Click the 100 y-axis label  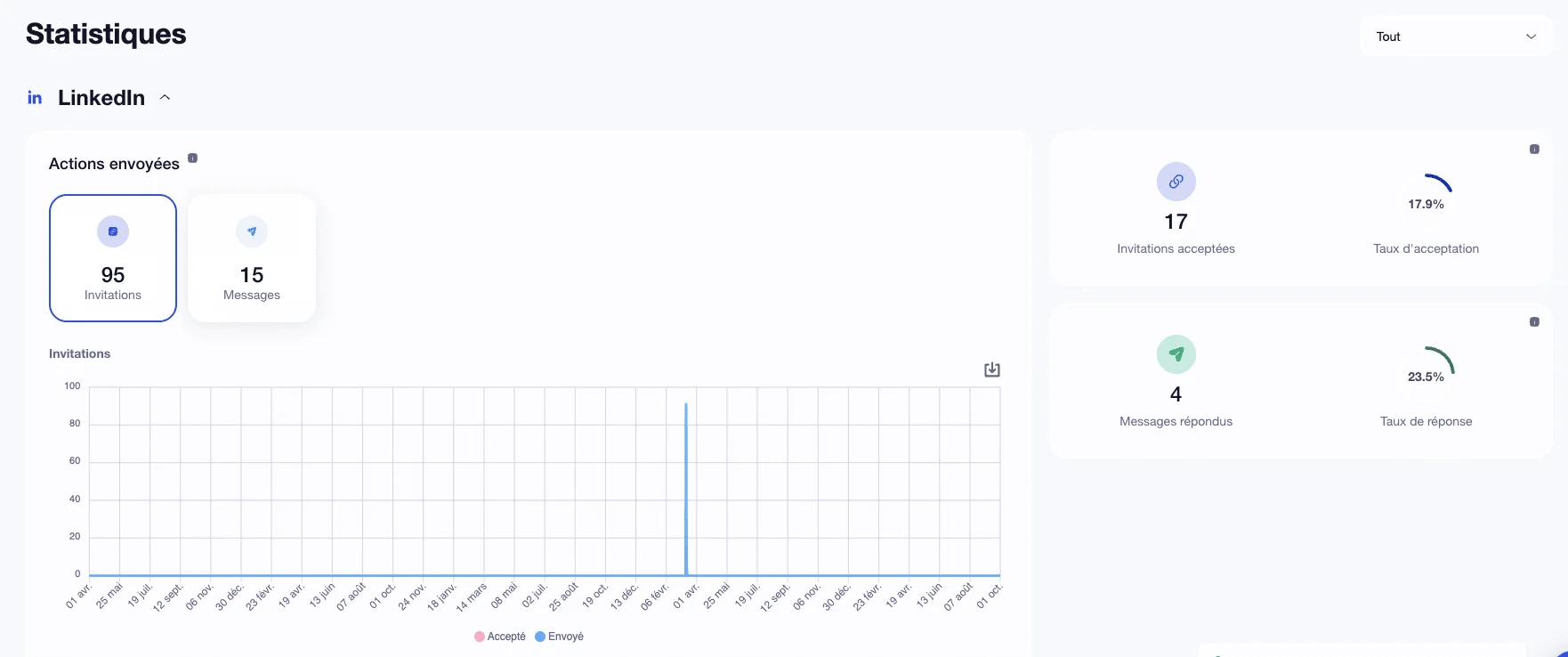coord(72,386)
